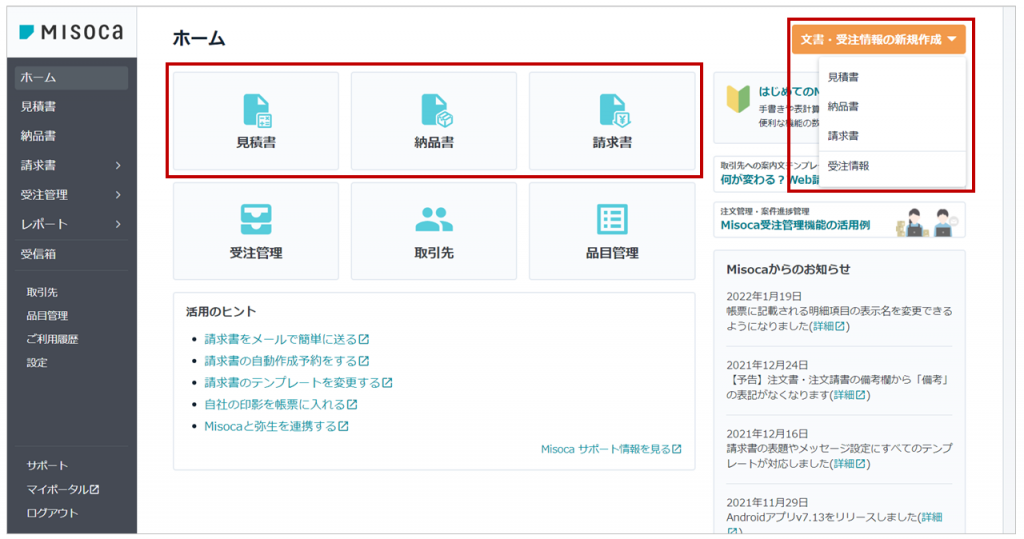Open the 見積書 card icon on home

pos(256,110)
